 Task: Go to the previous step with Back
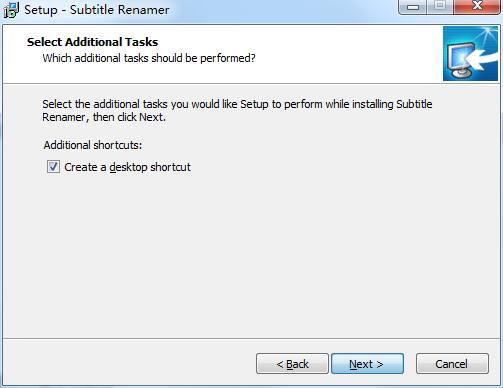point(292,364)
